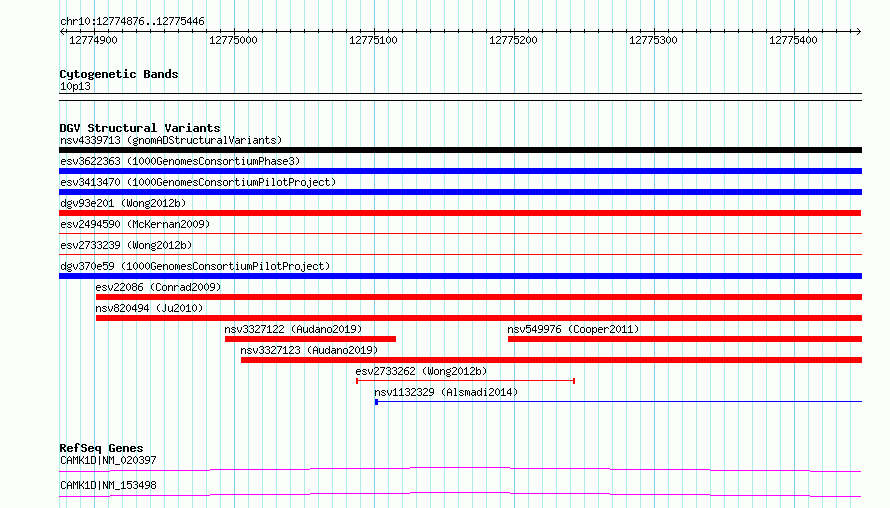
Task: Click red bar under dgv93e201
Action: [460, 213]
